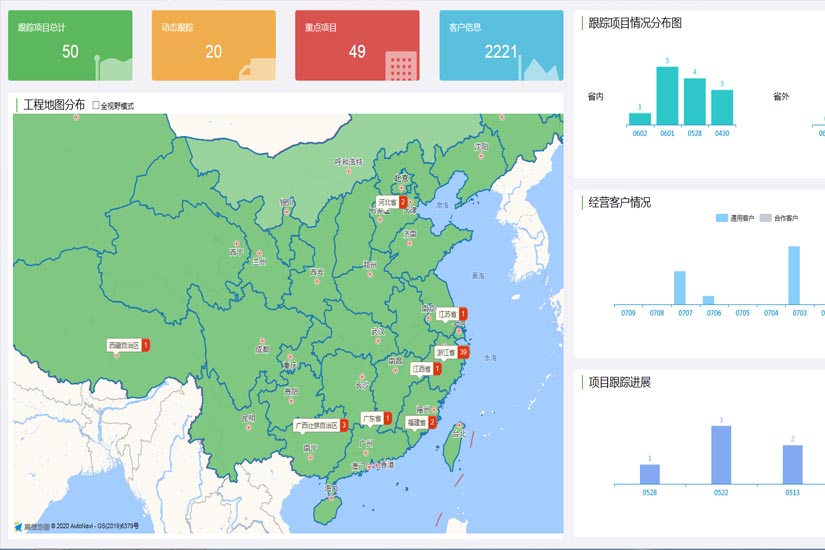
Task: Click the building icon on the red card
Action: (401, 65)
